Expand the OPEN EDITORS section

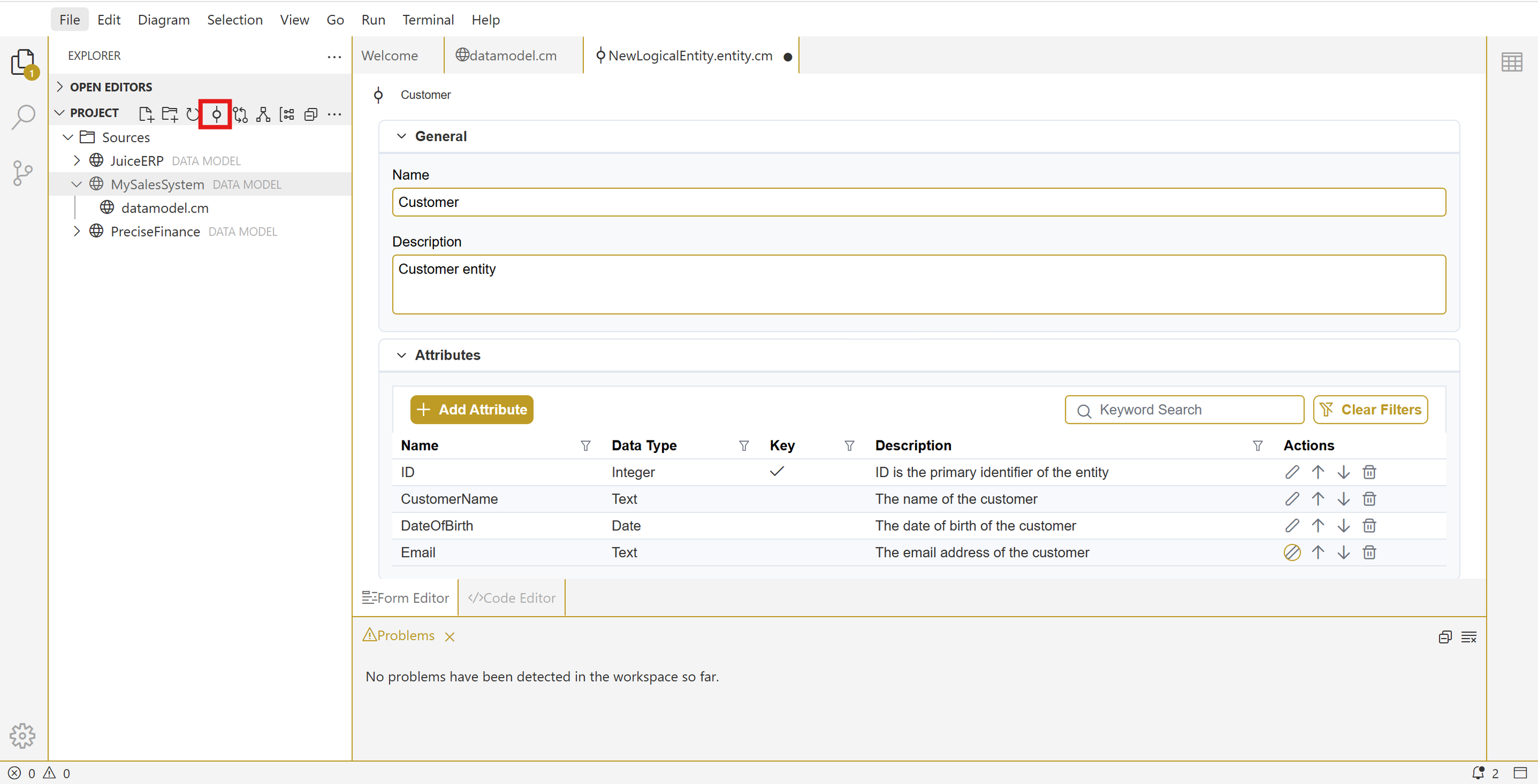60,87
